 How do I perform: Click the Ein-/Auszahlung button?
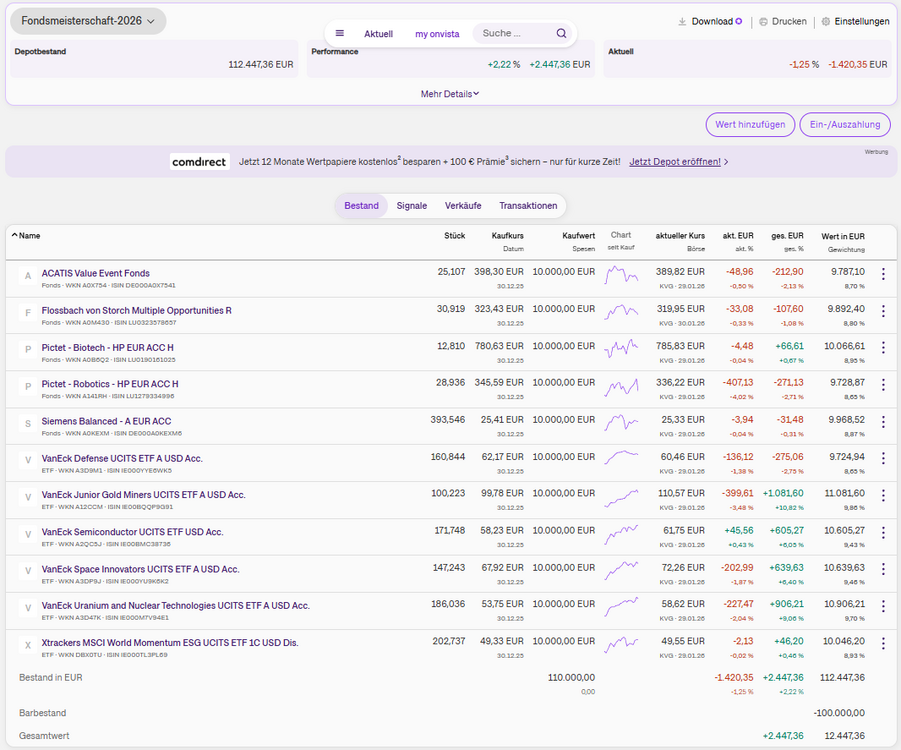click(x=845, y=125)
